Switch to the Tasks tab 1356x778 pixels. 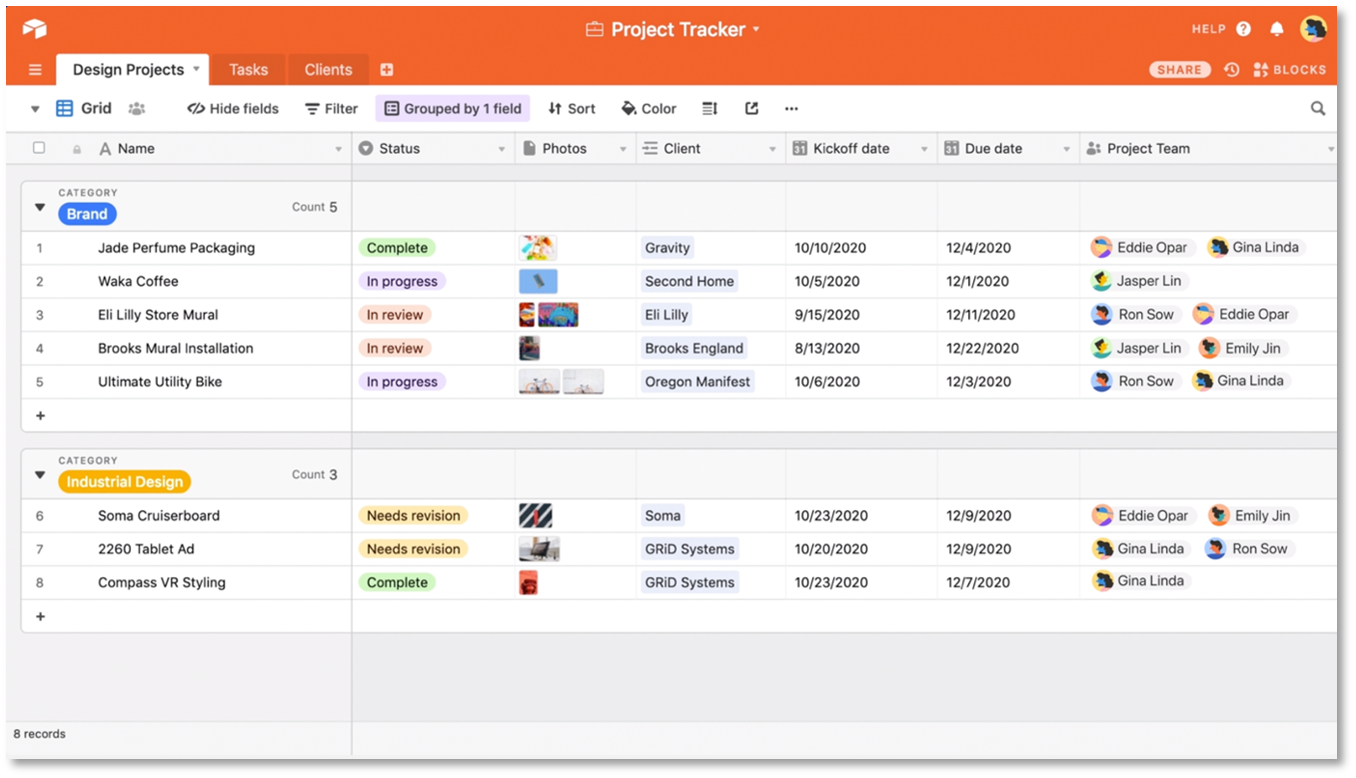pos(247,69)
